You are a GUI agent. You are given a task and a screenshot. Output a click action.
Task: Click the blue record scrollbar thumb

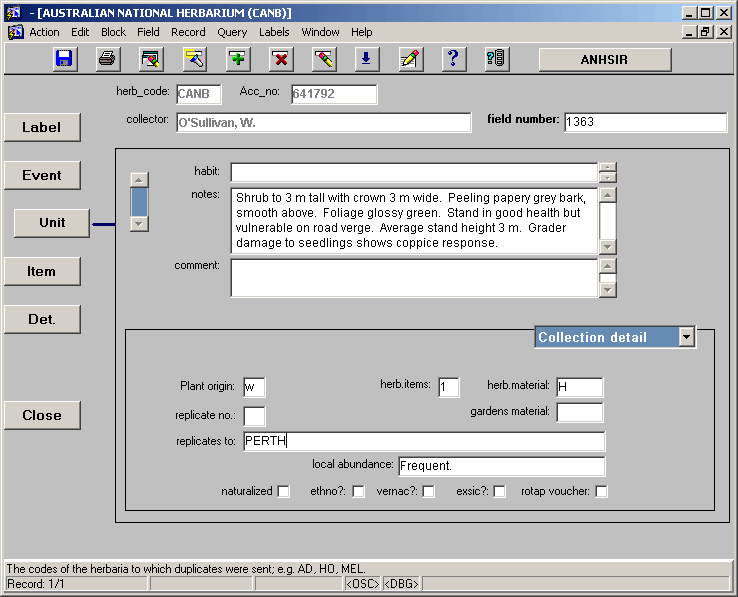140,201
